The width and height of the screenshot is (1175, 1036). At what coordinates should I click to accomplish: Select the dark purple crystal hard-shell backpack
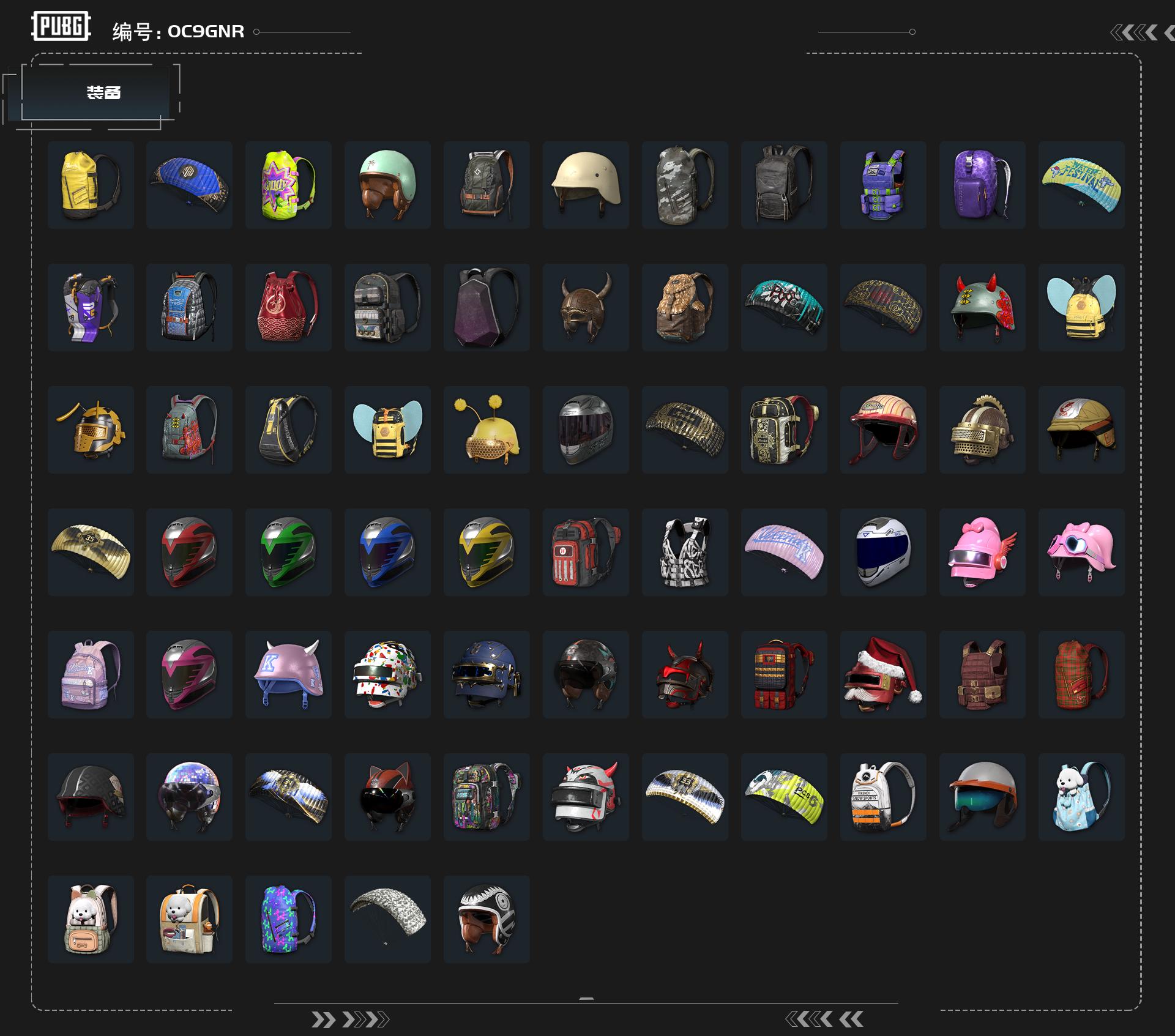(x=487, y=307)
